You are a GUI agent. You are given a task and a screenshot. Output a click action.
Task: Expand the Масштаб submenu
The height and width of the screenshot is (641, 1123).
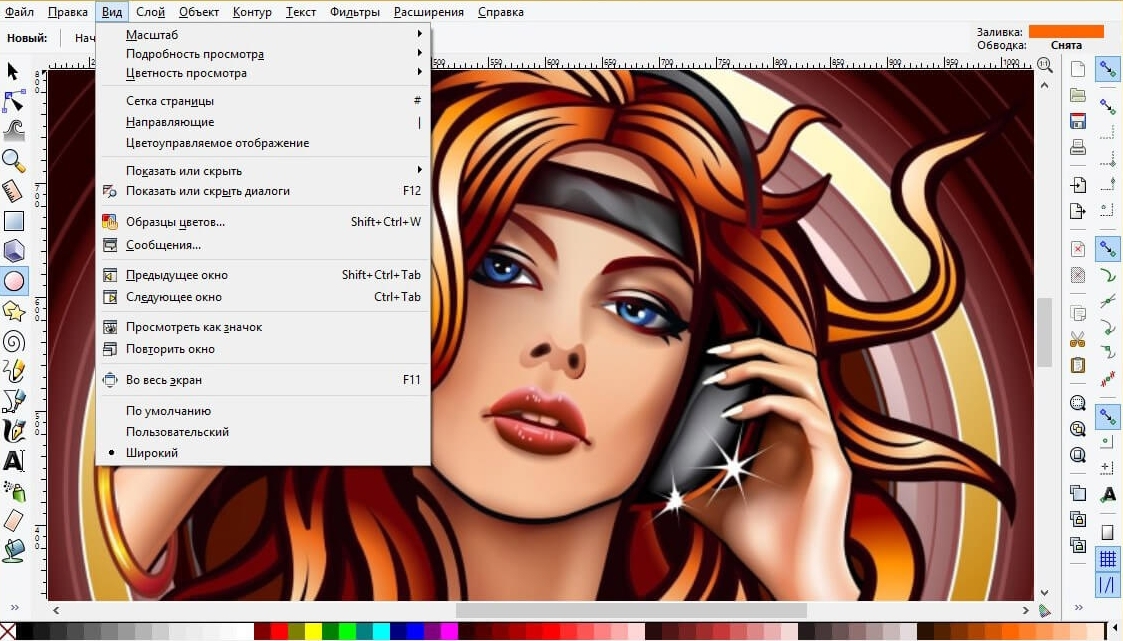click(x=263, y=34)
